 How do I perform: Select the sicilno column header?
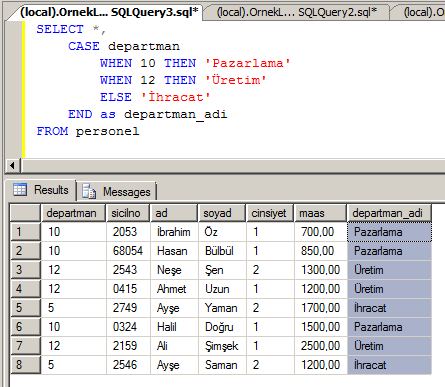click(x=128, y=213)
